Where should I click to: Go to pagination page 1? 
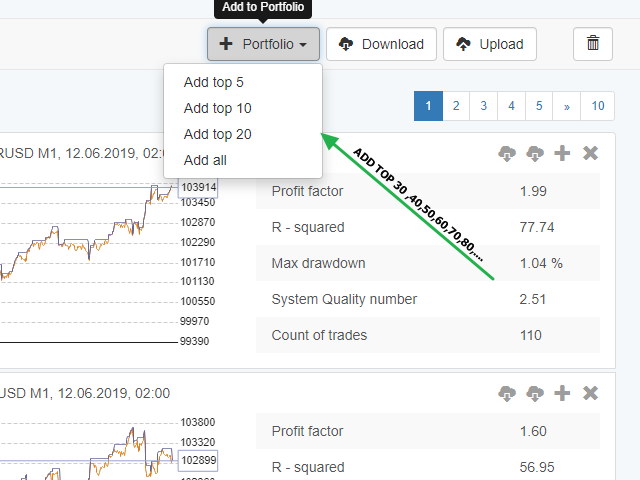(428, 106)
